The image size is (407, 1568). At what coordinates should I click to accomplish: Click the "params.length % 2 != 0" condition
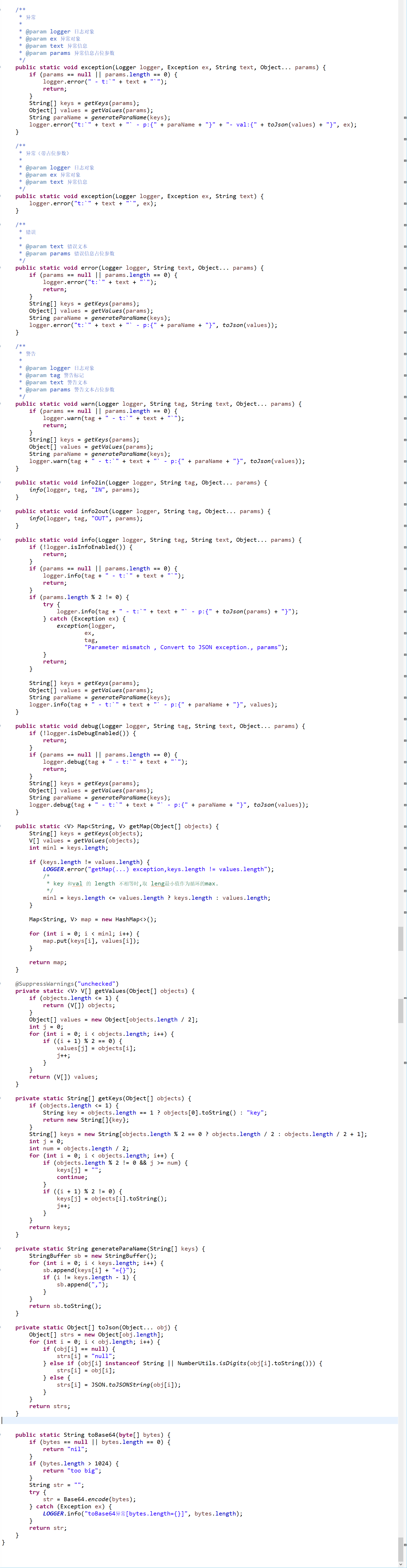[81, 597]
